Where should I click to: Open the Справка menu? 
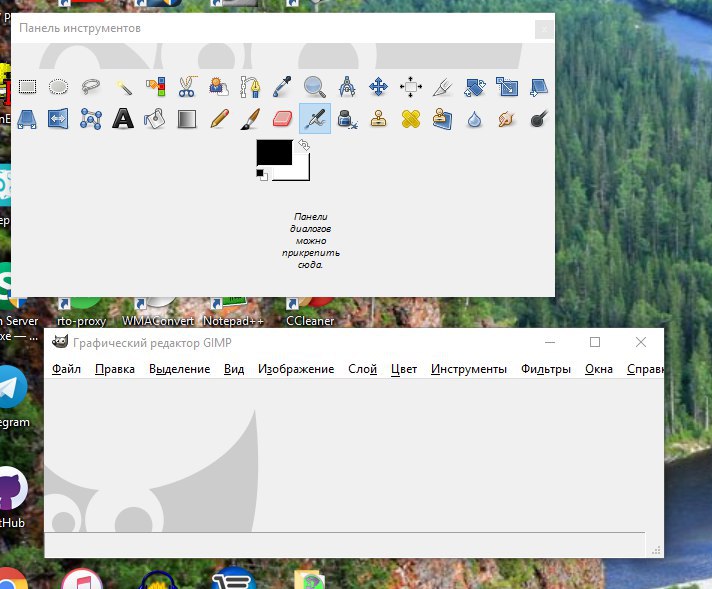coord(645,369)
